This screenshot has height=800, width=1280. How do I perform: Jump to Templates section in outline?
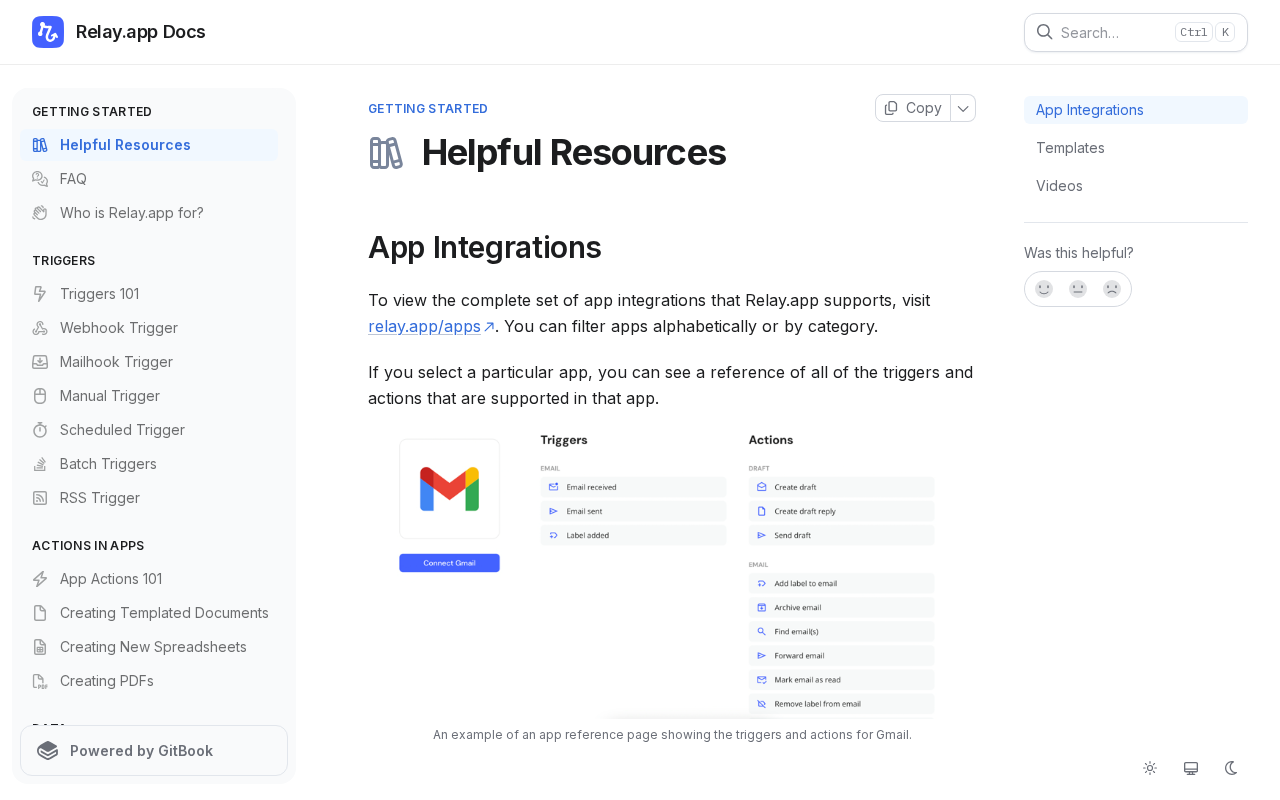[1136, 148]
